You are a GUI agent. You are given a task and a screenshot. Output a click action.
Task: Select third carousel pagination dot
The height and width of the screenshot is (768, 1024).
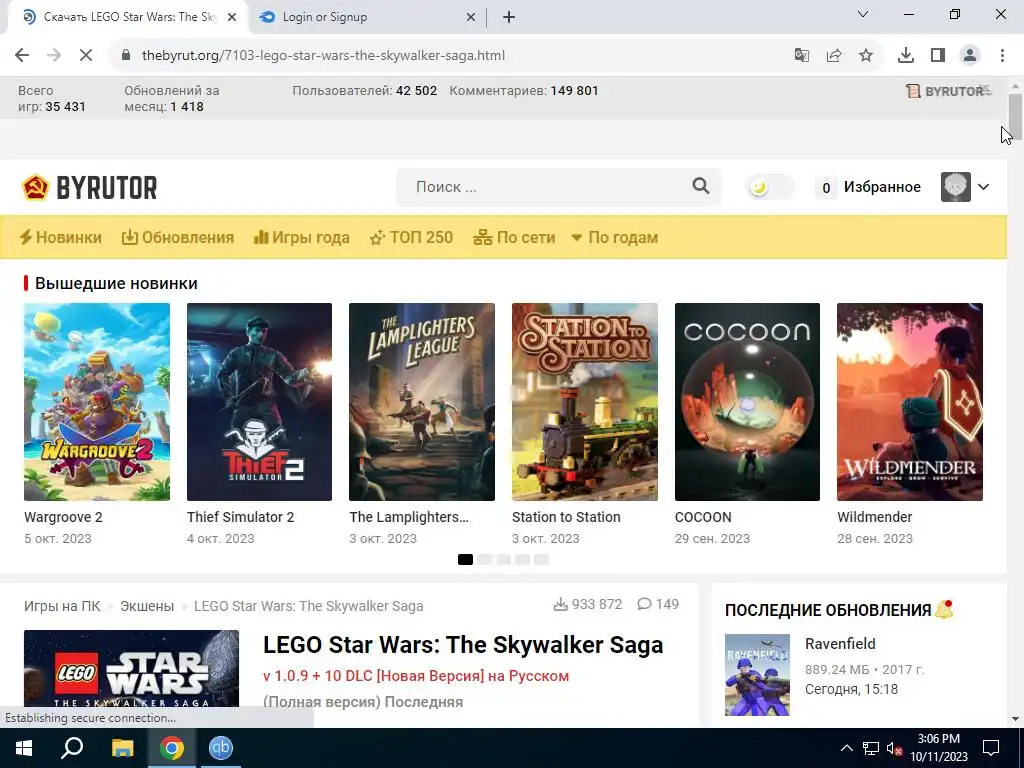[x=504, y=560]
